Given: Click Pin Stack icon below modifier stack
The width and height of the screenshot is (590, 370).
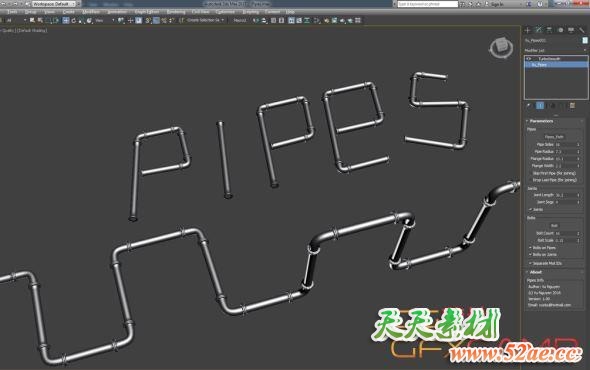Looking at the screenshot, I should click(x=529, y=106).
